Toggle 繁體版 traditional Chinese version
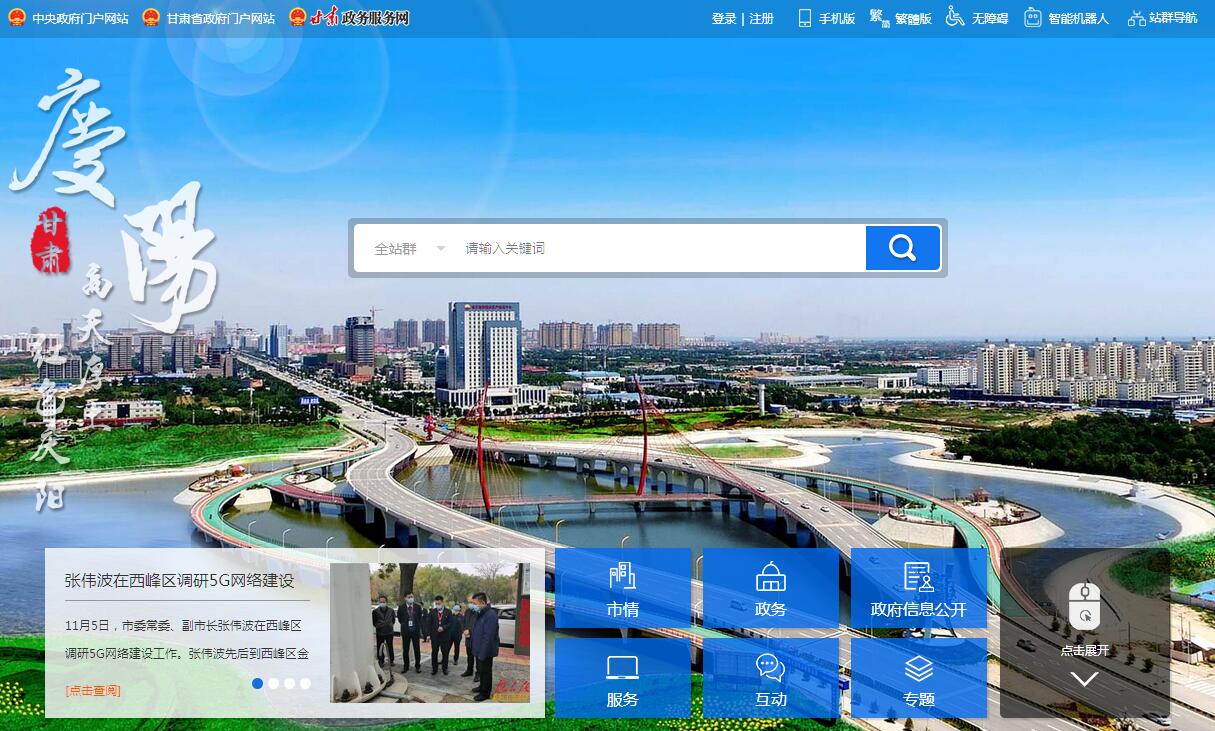The image size is (1215, 731). click(x=900, y=18)
